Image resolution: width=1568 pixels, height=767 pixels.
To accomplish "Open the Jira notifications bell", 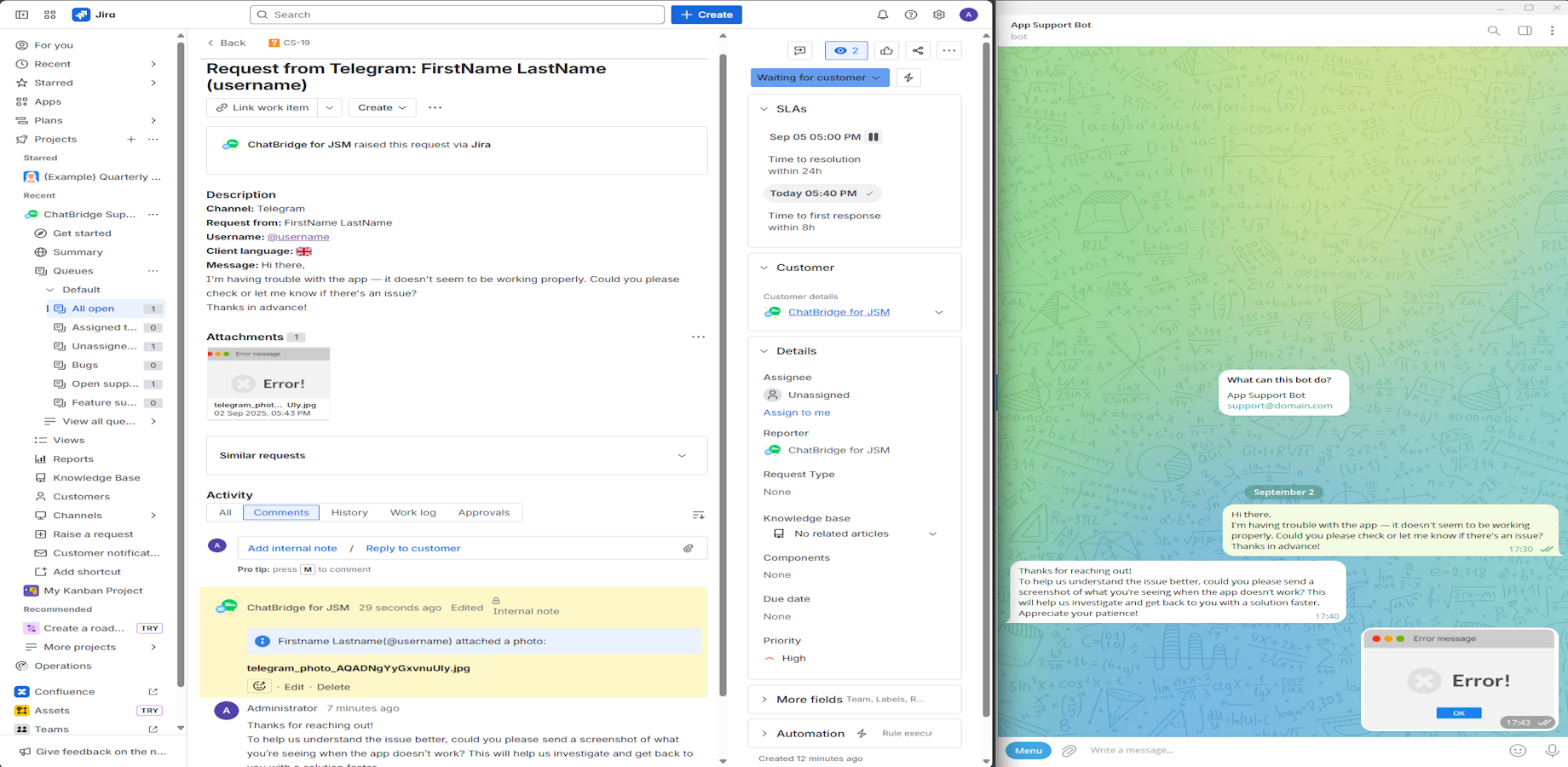I will pos(883,14).
